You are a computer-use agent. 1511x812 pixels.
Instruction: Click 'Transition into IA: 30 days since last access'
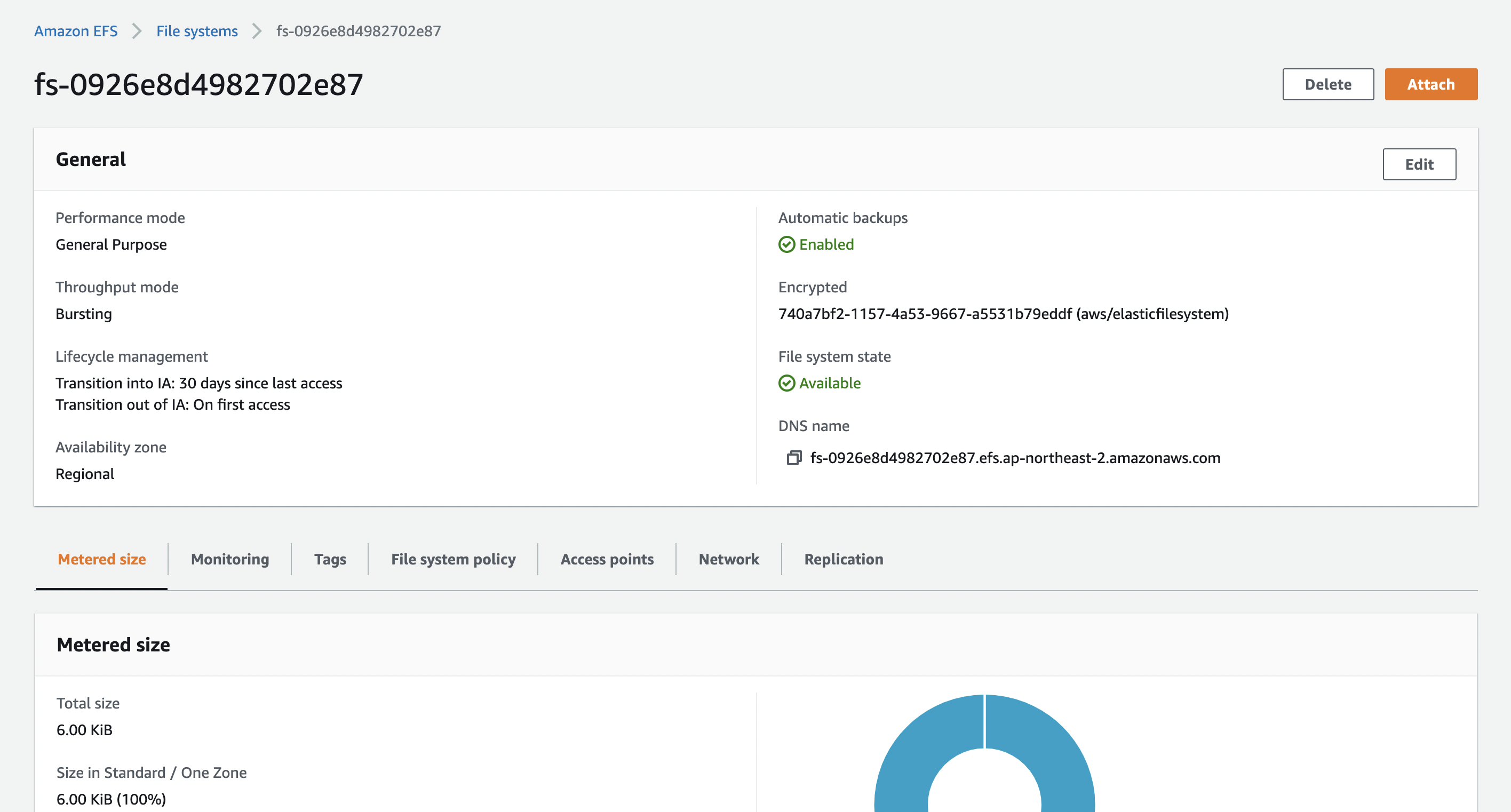tap(199, 383)
